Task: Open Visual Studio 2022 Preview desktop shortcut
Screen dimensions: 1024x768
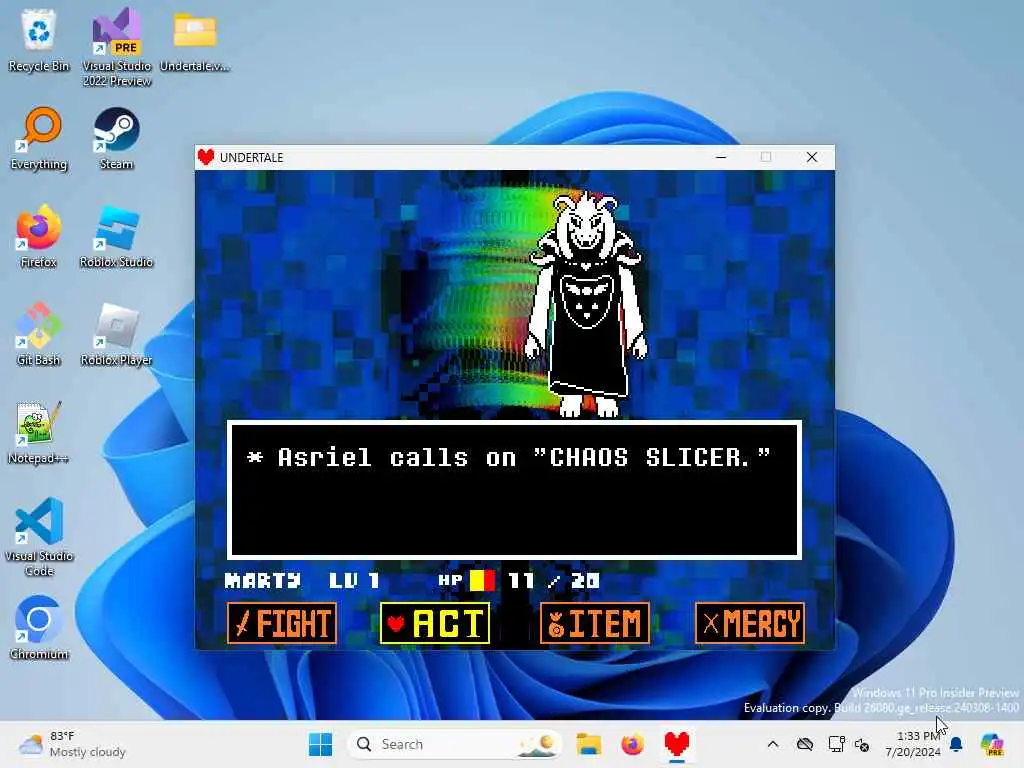Action: tap(117, 47)
